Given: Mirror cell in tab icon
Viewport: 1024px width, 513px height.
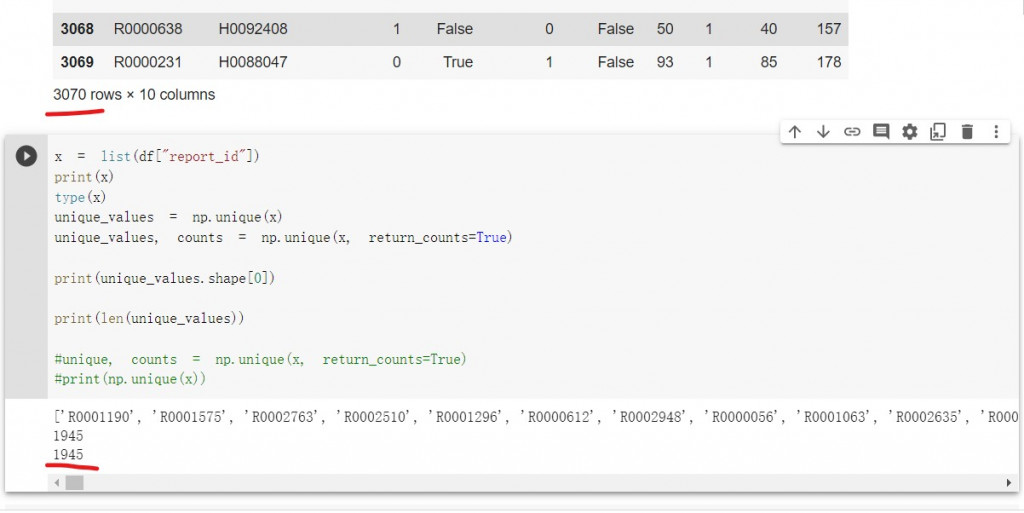Looking at the screenshot, I should pyautogui.click(x=938, y=132).
